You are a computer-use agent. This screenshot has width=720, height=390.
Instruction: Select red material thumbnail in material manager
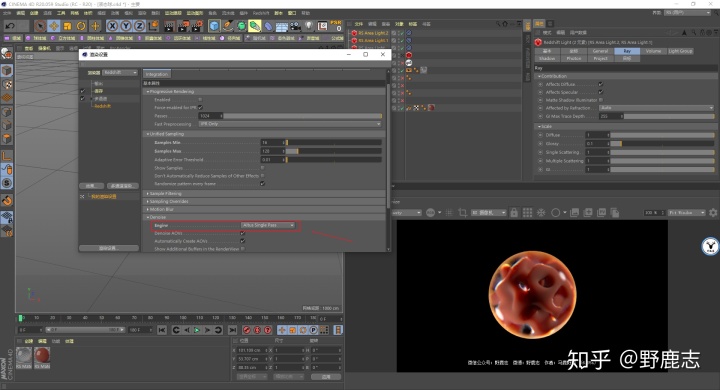point(42,355)
